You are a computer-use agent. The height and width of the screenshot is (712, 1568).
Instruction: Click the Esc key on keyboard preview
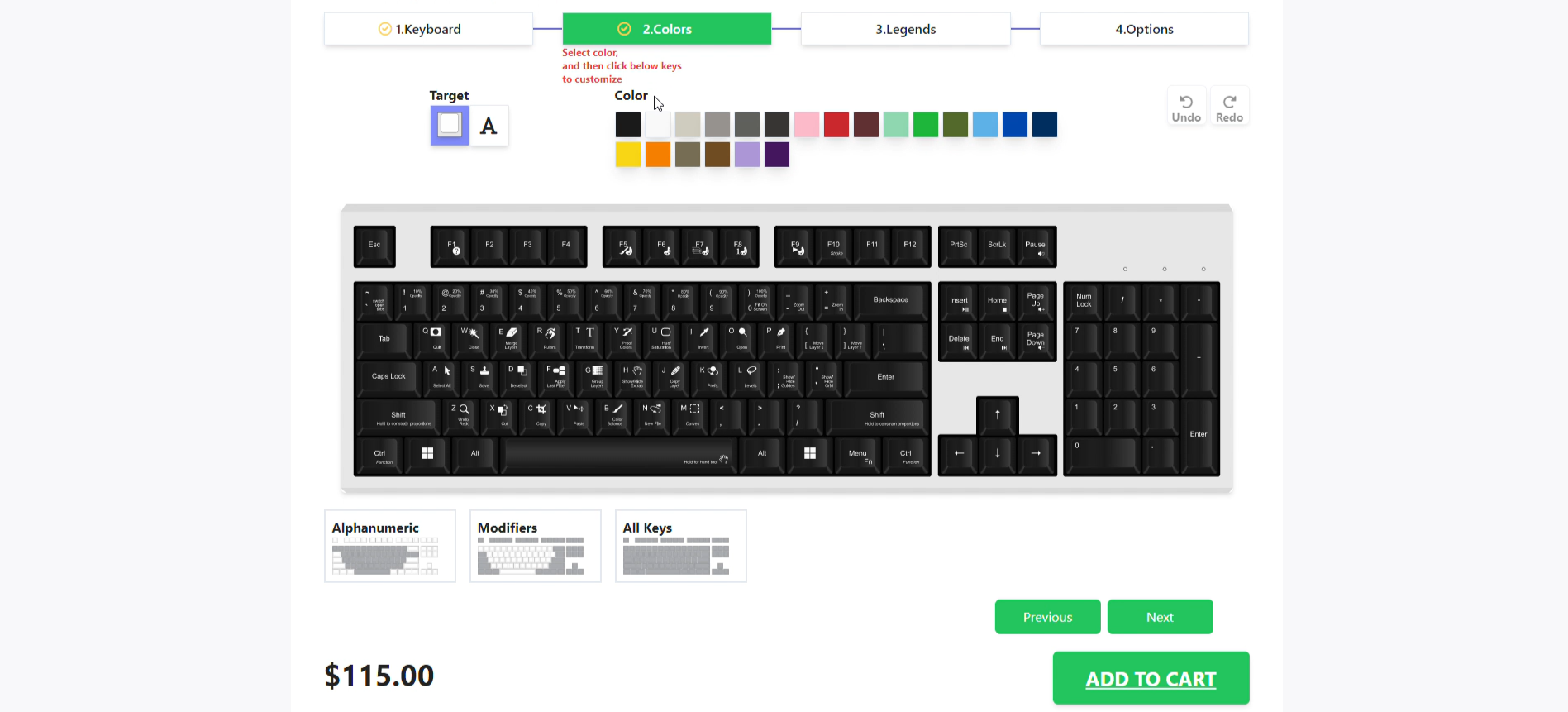pos(374,246)
